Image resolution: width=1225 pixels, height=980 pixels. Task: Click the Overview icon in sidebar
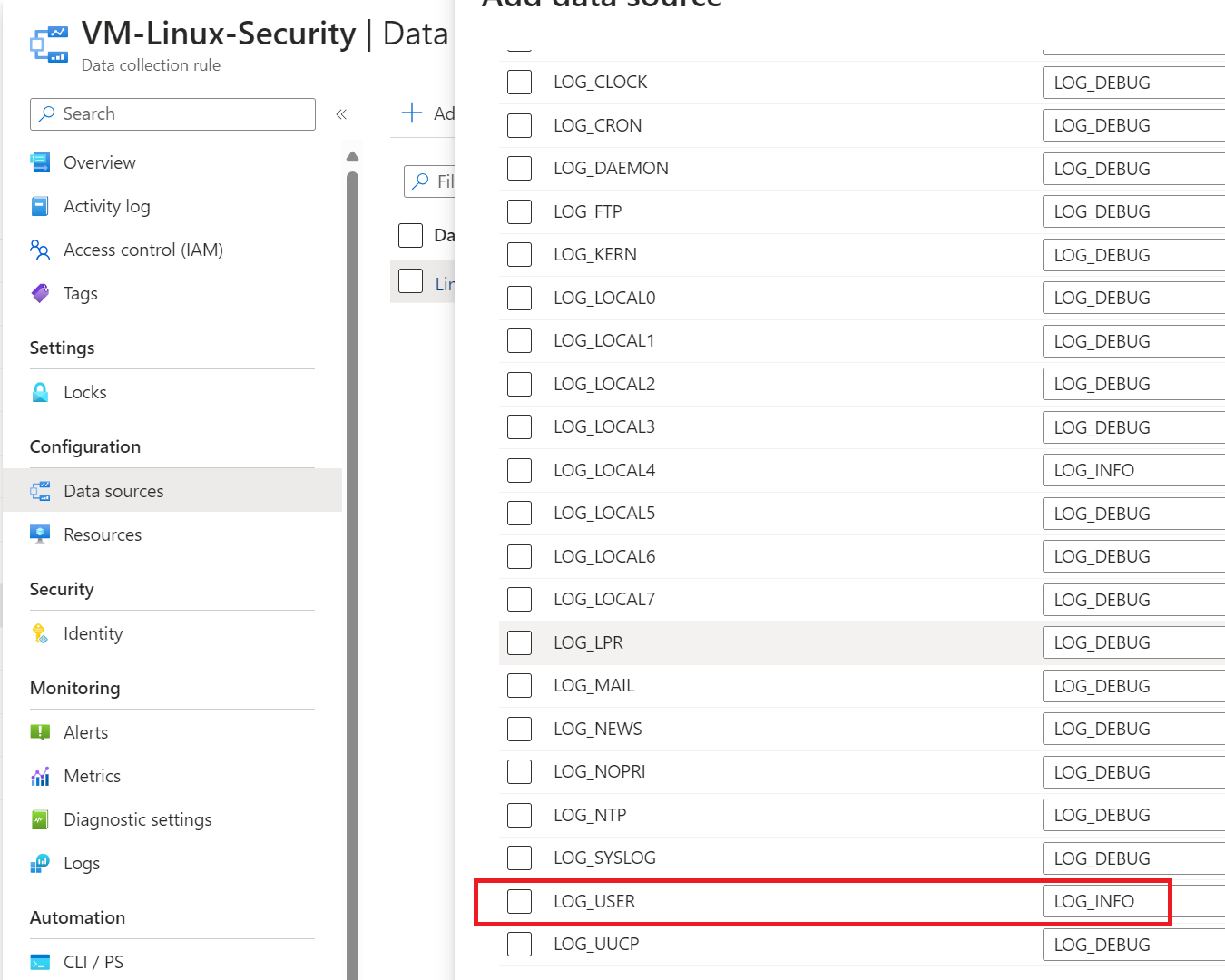[40, 162]
